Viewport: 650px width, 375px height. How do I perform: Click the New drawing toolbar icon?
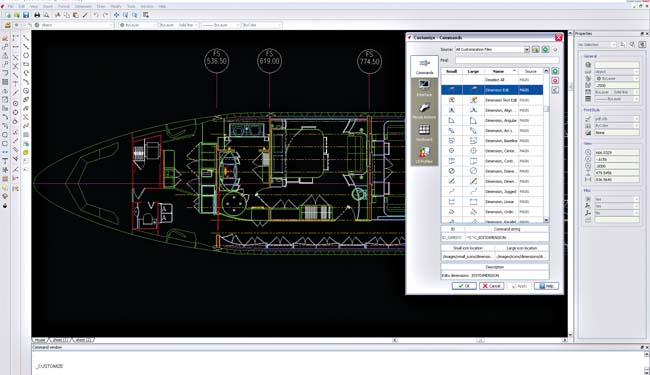(x=8, y=15)
